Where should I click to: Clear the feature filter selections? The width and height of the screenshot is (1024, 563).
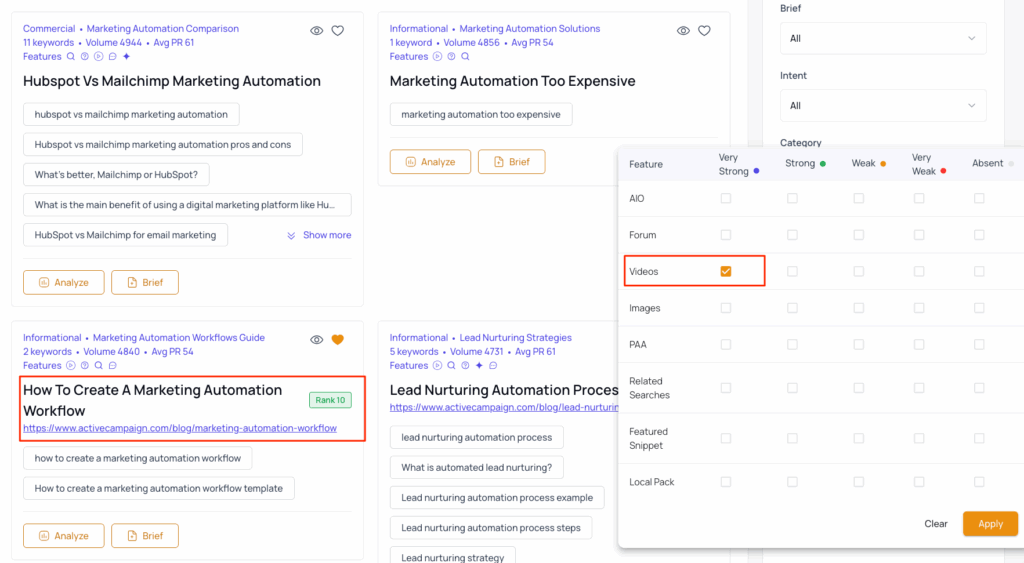(x=936, y=524)
